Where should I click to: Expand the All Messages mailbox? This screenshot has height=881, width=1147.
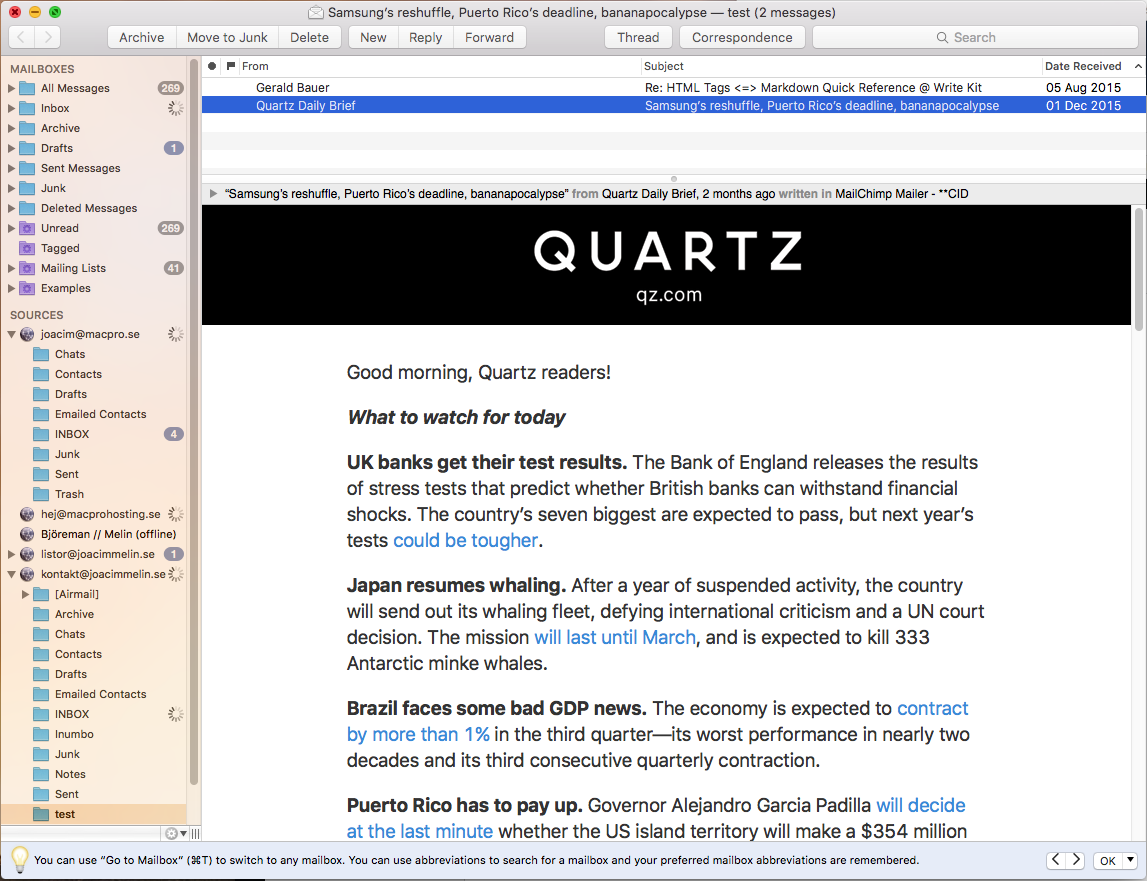11,88
